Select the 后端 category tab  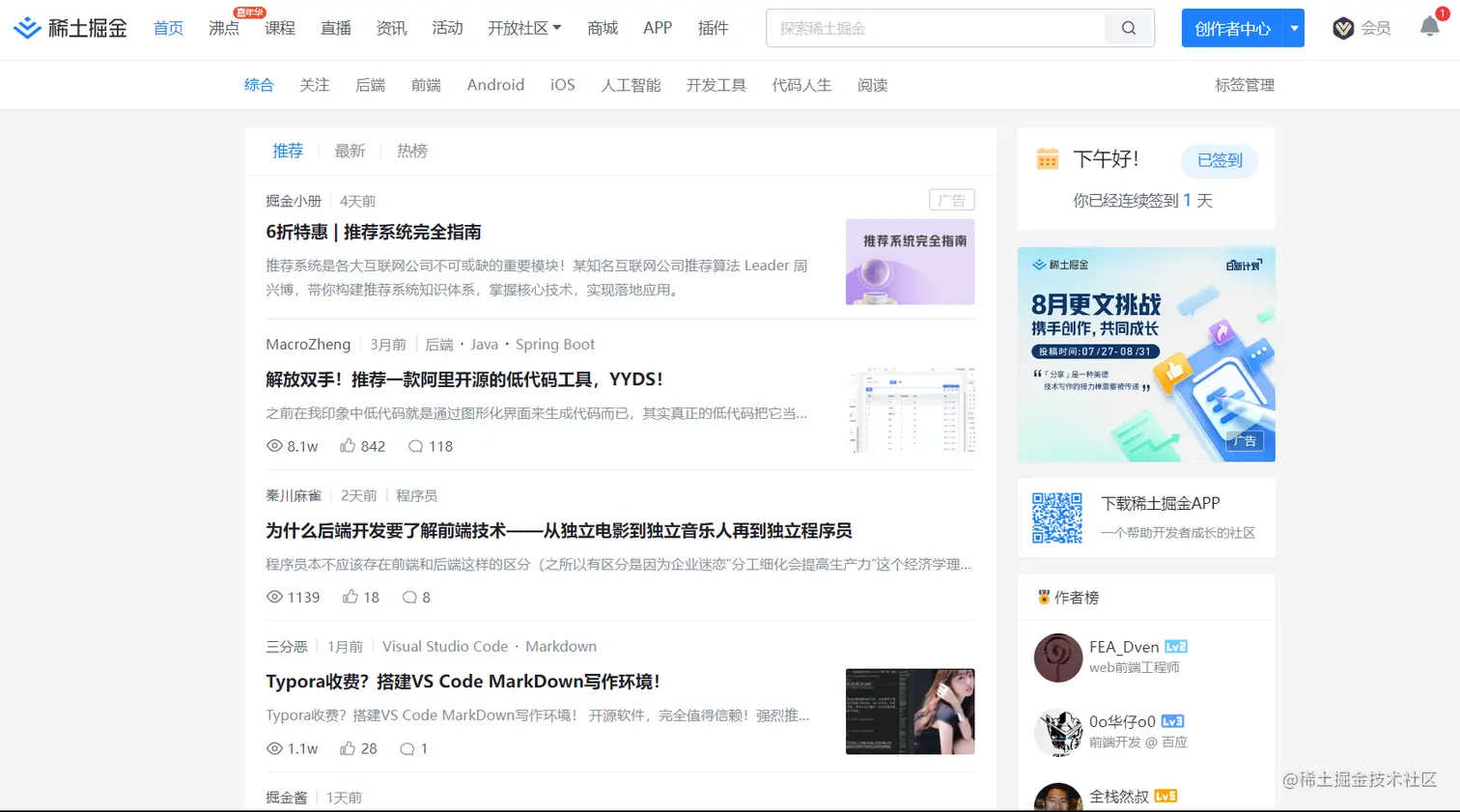coord(371,85)
